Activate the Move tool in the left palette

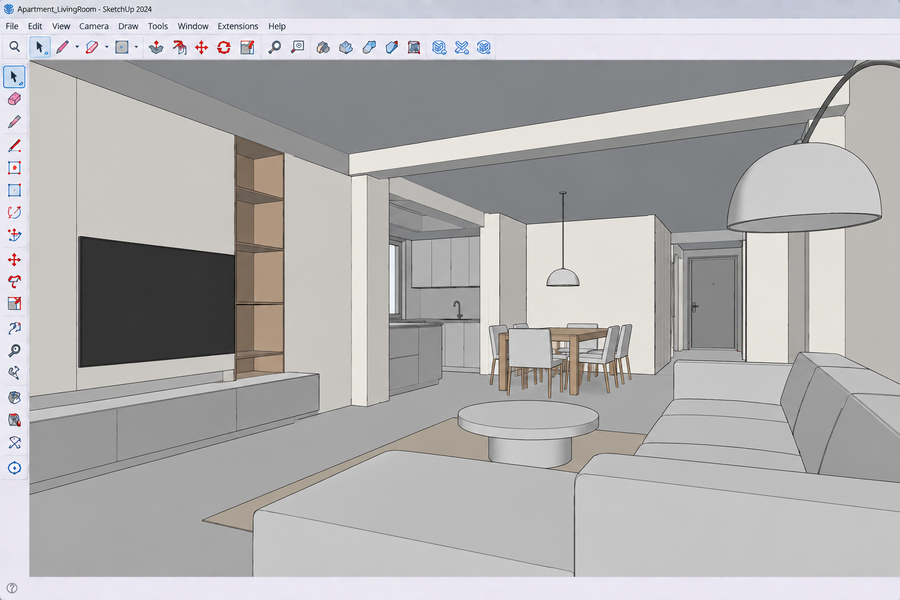pos(14,260)
